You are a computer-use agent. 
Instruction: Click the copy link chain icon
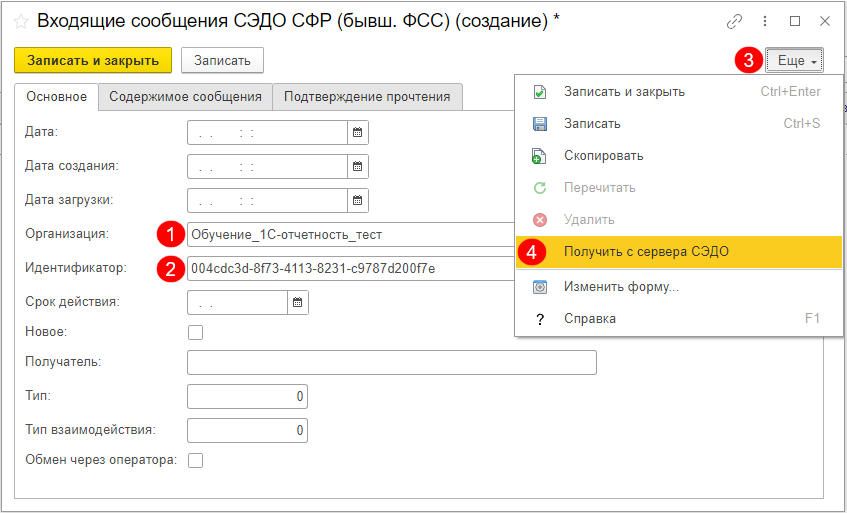pos(735,21)
